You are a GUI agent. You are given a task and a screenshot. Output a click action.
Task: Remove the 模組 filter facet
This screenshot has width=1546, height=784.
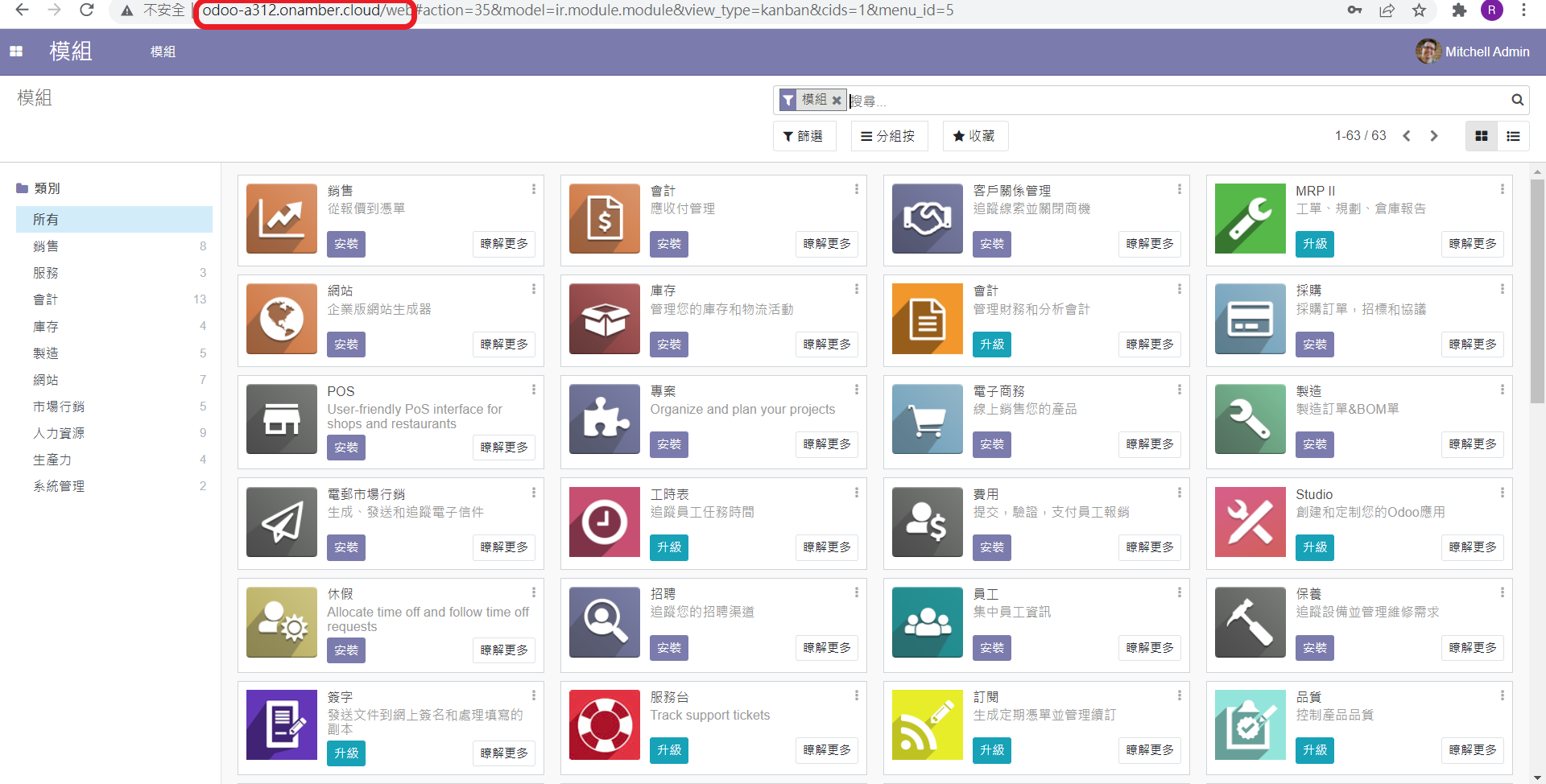(837, 101)
